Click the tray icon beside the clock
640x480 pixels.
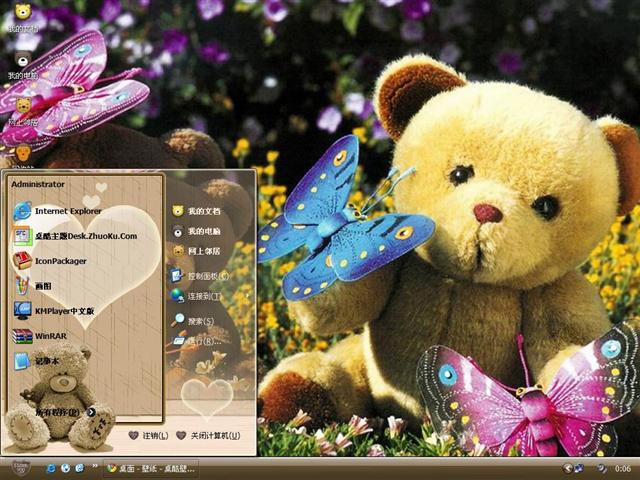click(602, 469)
